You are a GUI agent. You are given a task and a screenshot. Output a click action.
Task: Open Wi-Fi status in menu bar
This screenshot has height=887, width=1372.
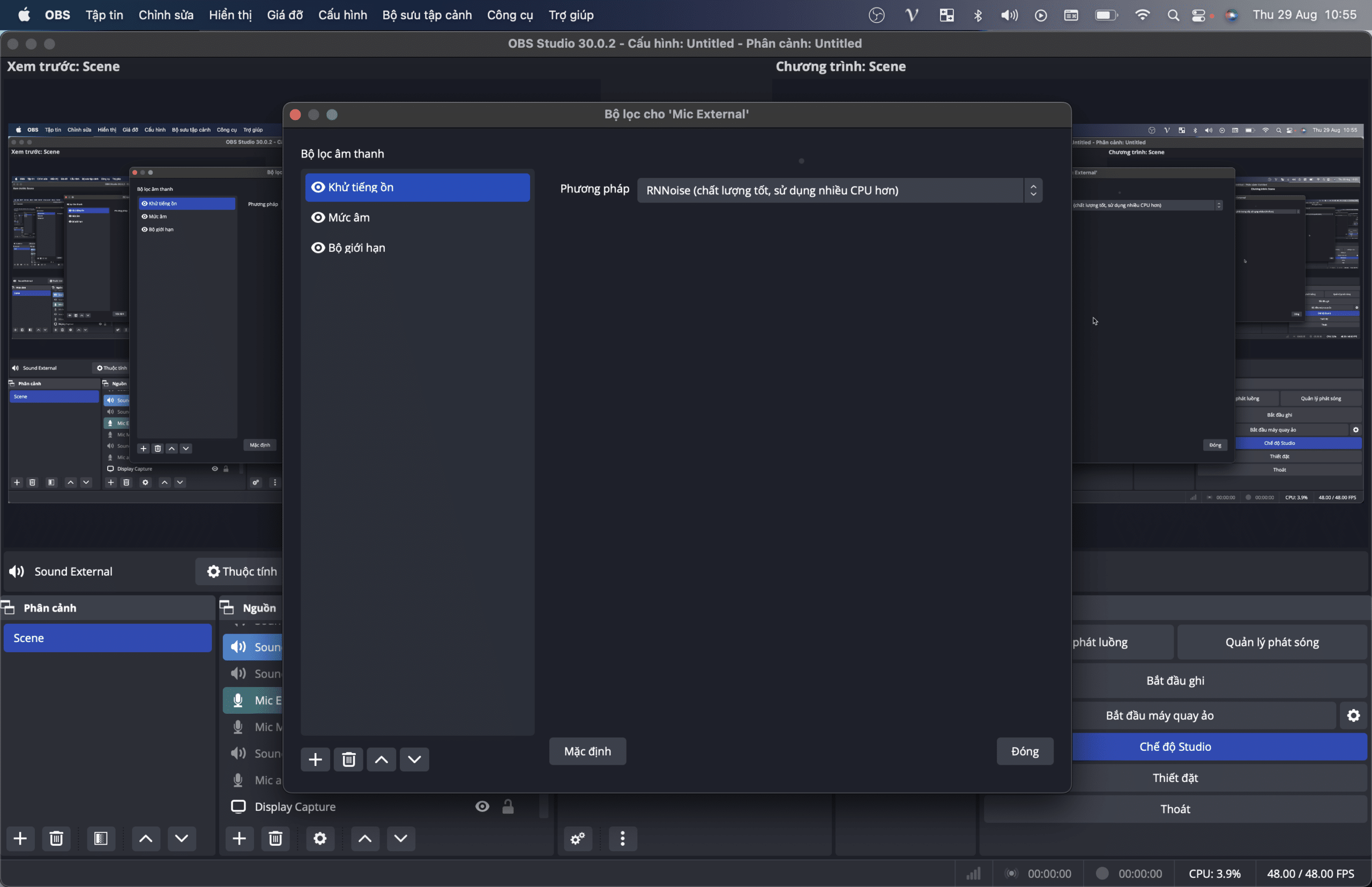tap(1142, 16)
